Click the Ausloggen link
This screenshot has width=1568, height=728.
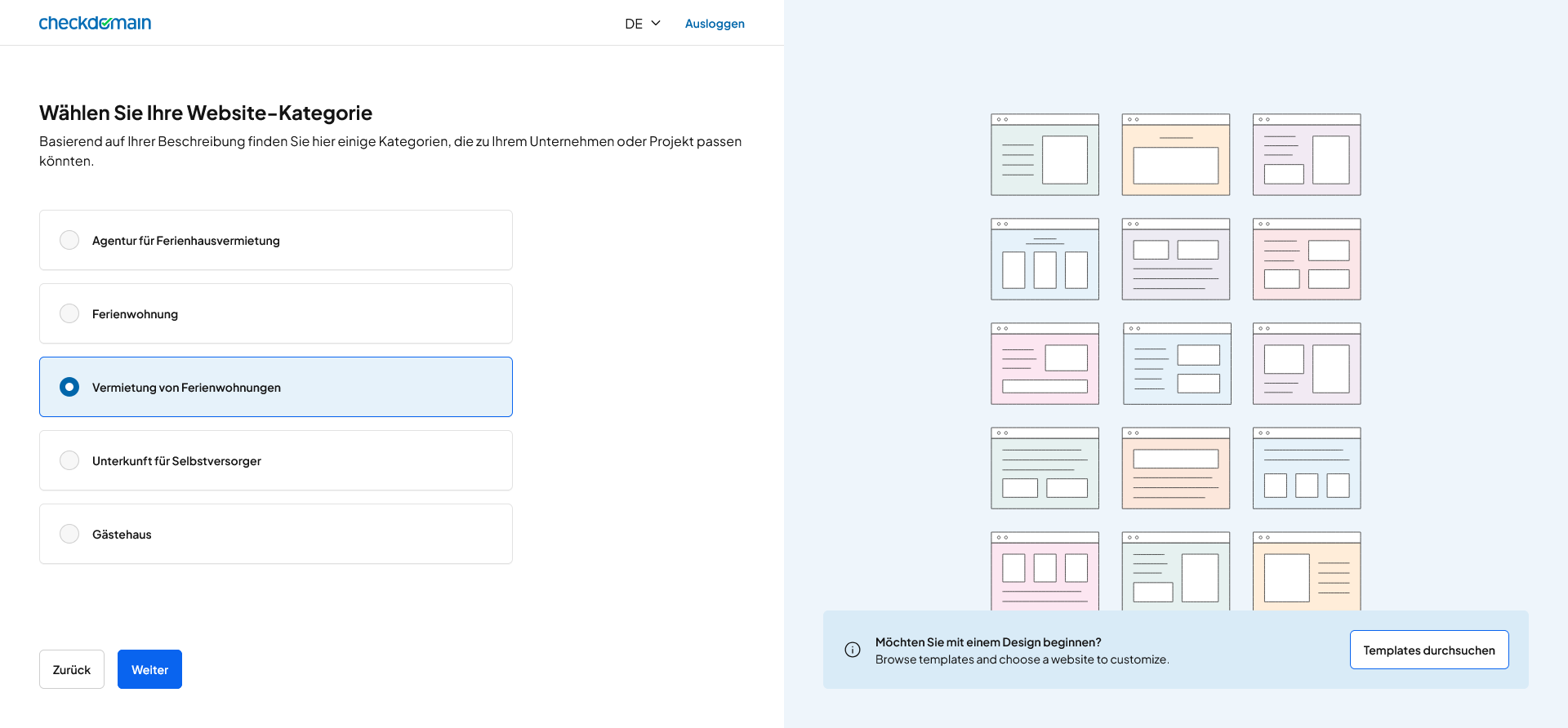tap(715, 24)
